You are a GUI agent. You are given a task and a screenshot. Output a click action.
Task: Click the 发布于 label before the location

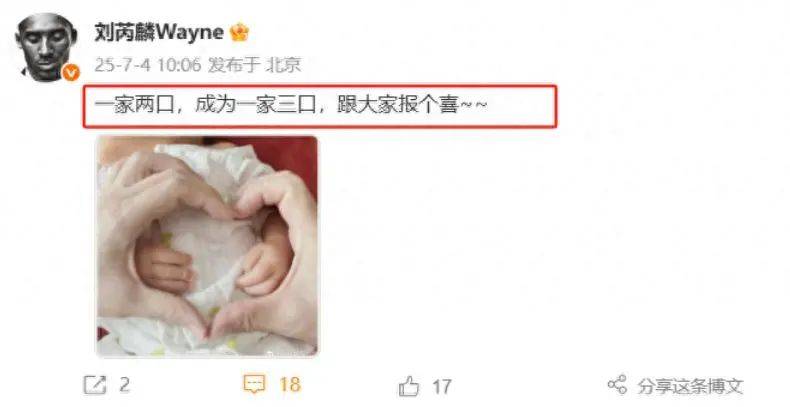point(234,64)
